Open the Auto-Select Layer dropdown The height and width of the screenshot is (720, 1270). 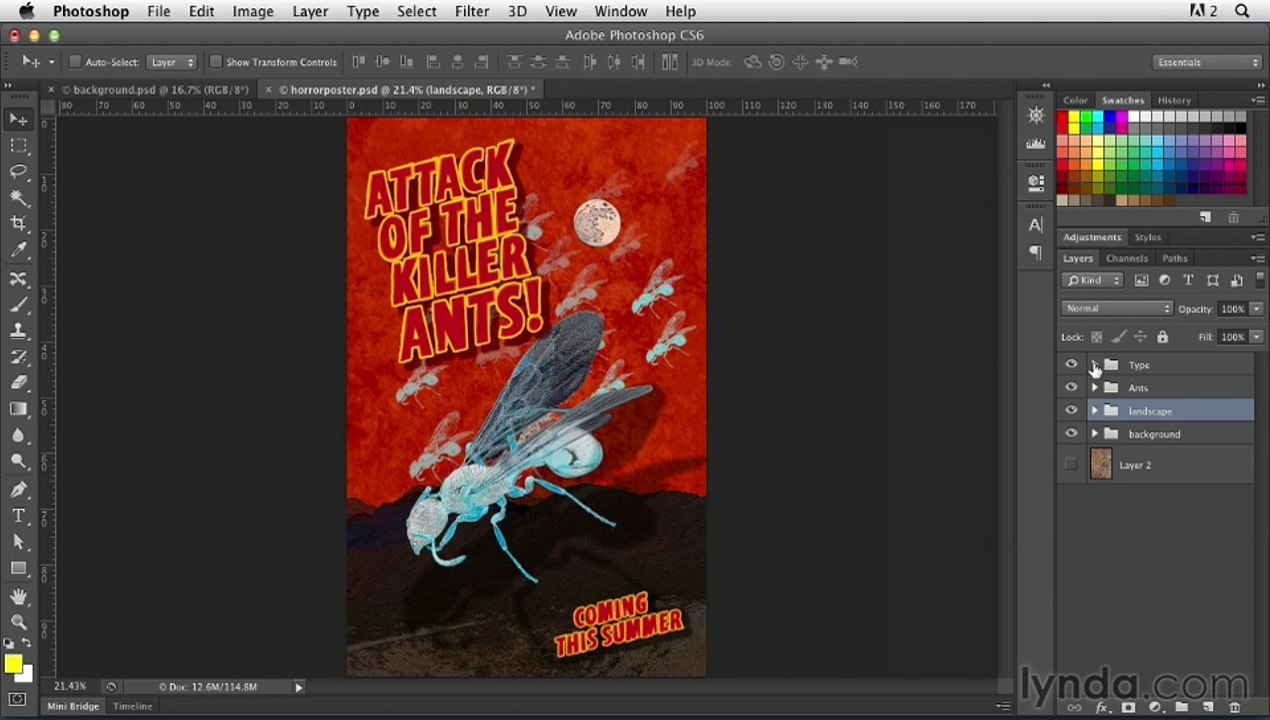[x=172, y=62]
